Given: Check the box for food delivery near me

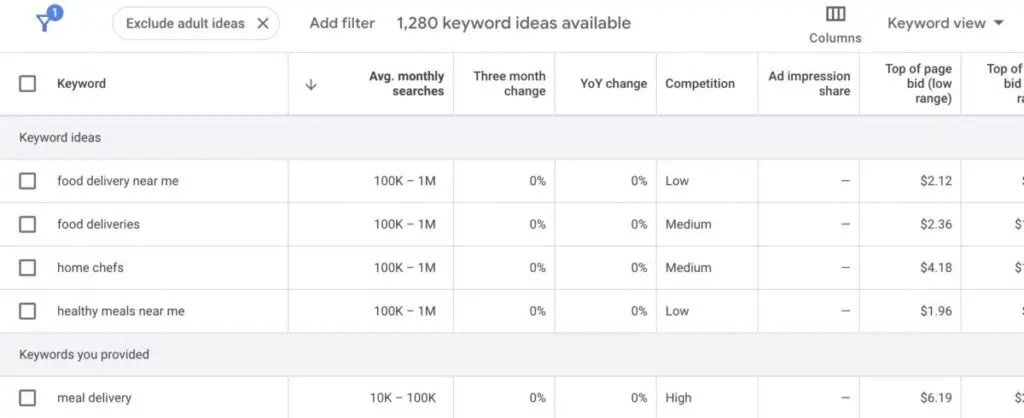Looking at the screenshot, I should 28,181.
